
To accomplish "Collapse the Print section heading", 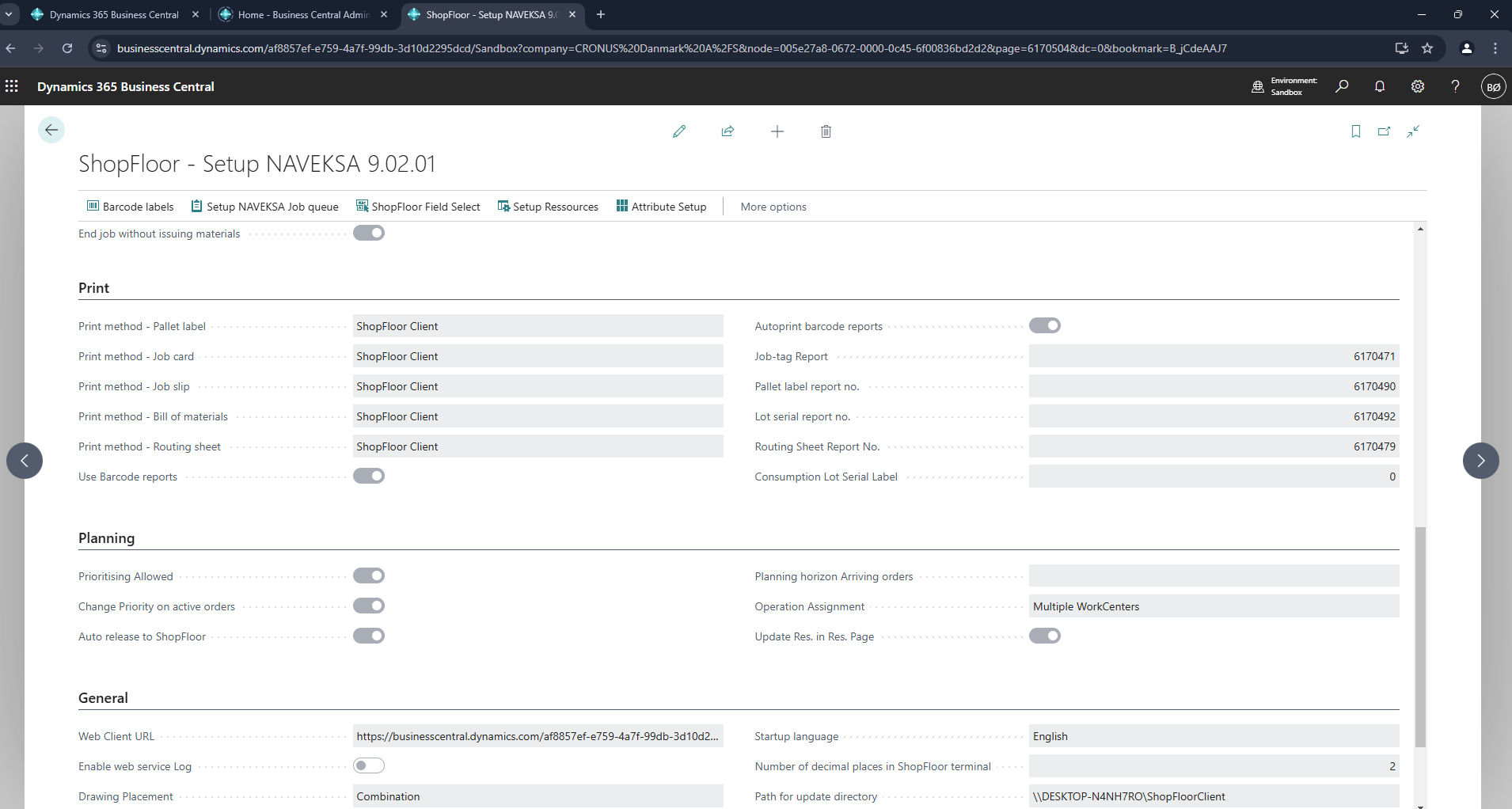I will point(93,288).
